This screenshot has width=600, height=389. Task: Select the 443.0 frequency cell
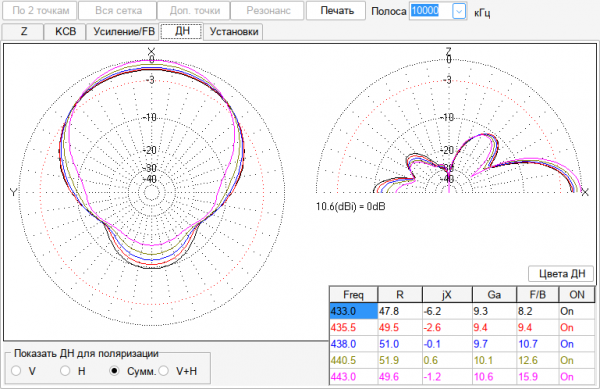[x=354, y=377]
